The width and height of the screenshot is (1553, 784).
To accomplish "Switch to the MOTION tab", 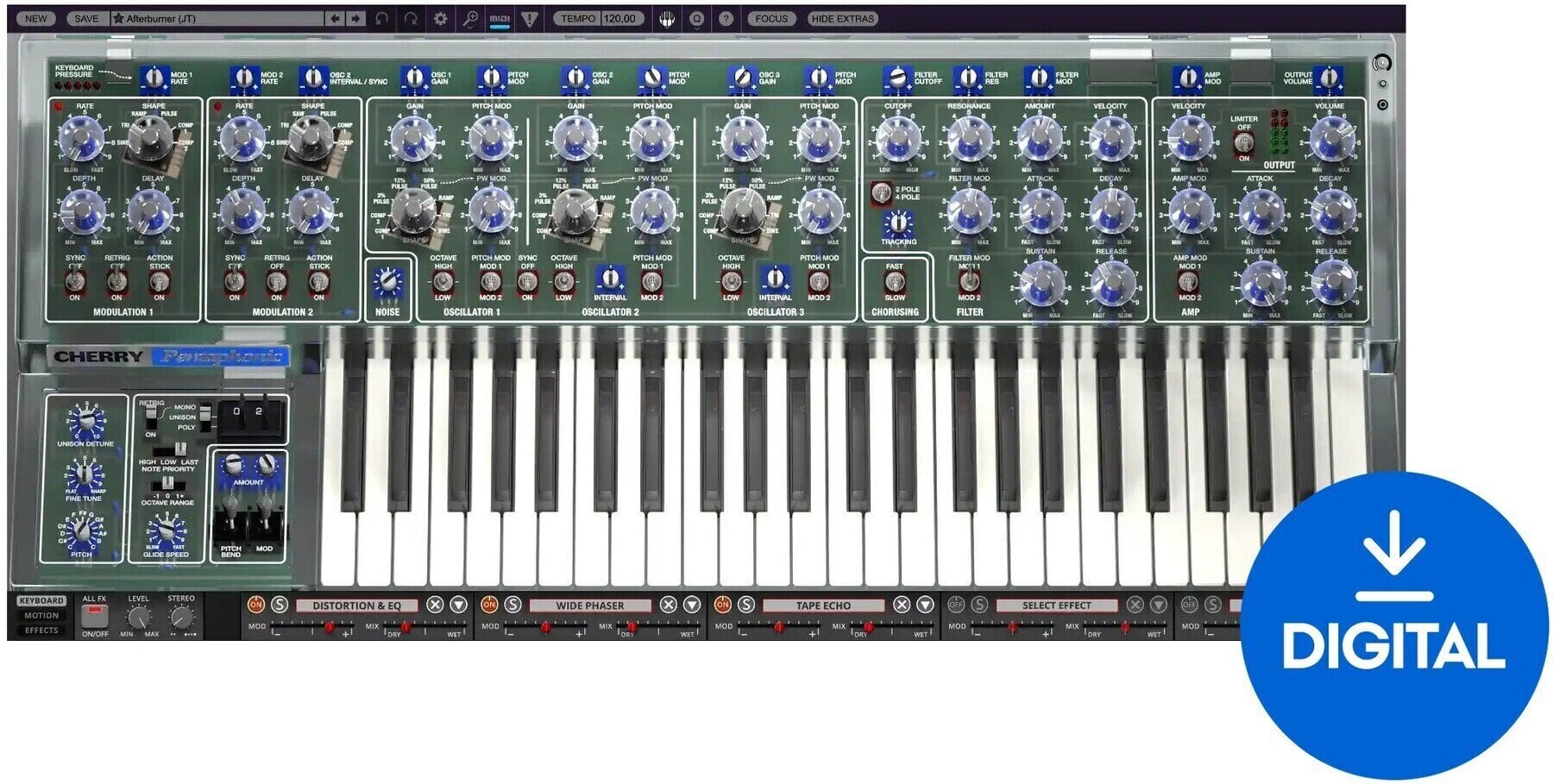I will (x=41, y=615).
